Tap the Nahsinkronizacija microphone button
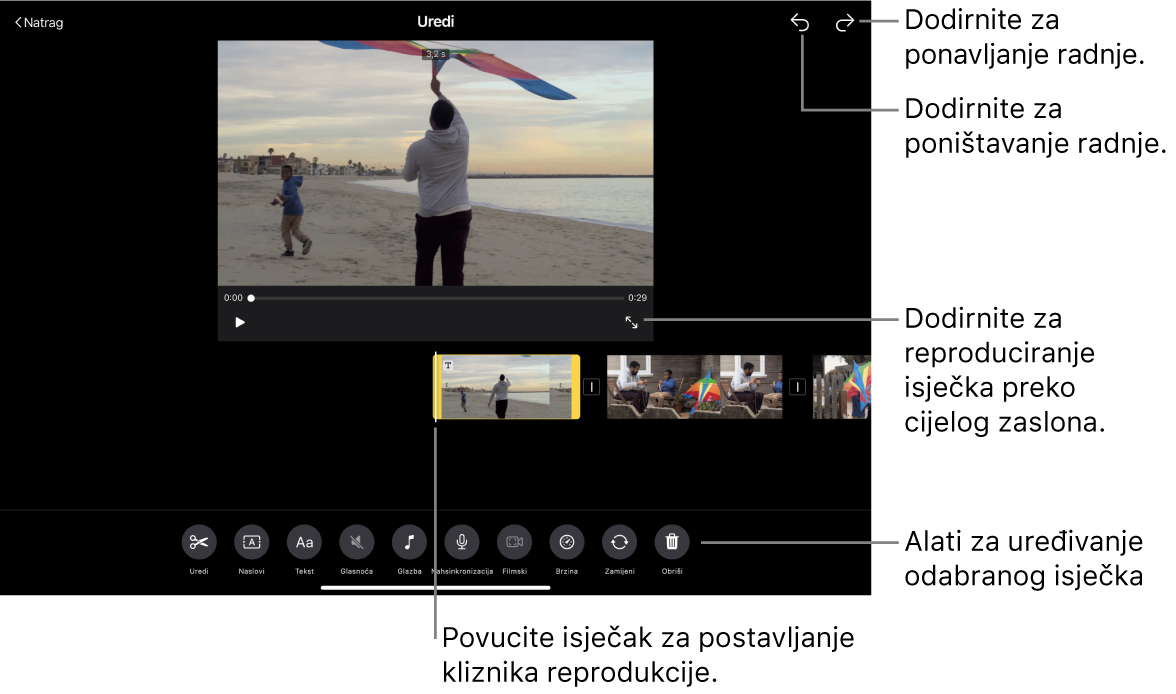 click(x=462, y=542)
